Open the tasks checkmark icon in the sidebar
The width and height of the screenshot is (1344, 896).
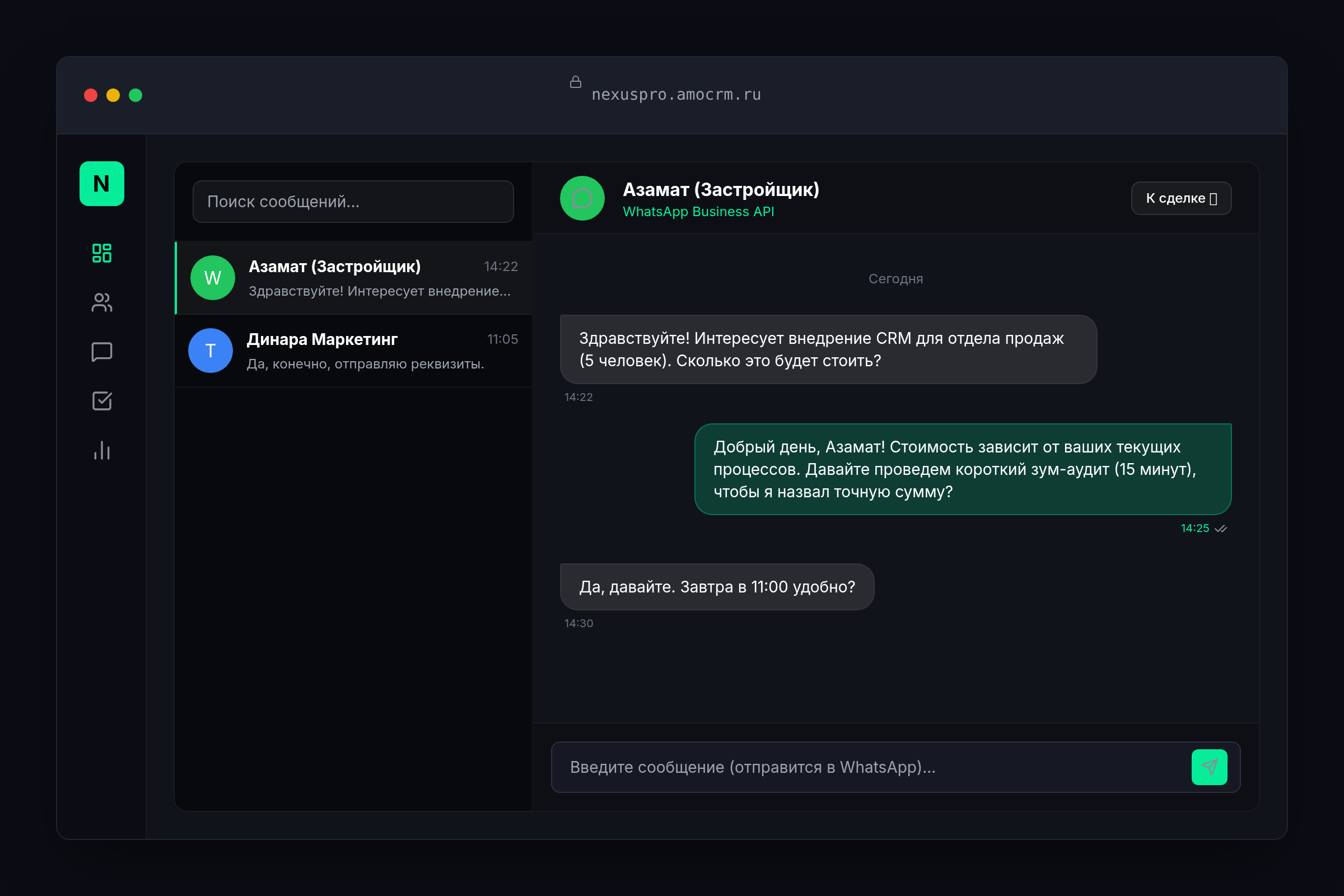(x=102, y=401)
